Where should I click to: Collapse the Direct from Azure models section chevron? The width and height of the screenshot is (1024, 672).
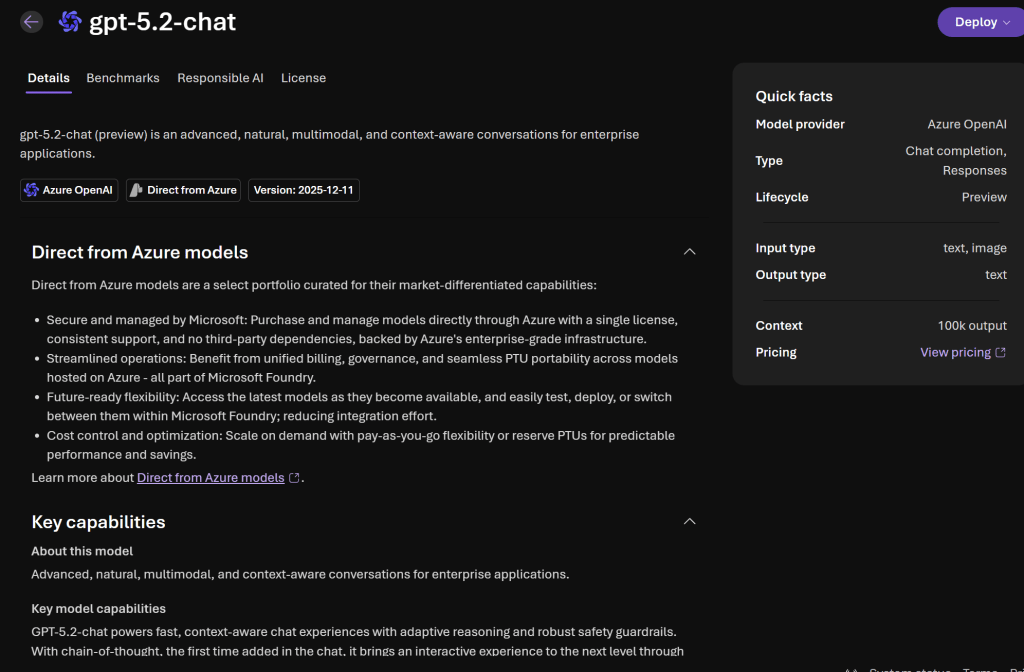689,252
